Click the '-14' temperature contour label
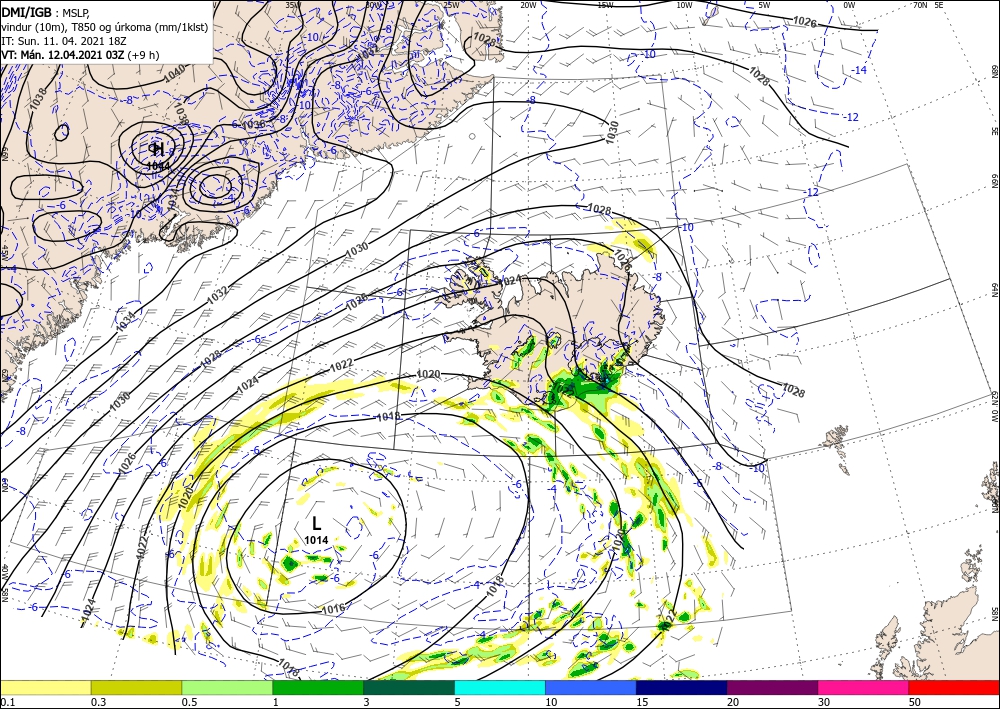 click(860, 70)
